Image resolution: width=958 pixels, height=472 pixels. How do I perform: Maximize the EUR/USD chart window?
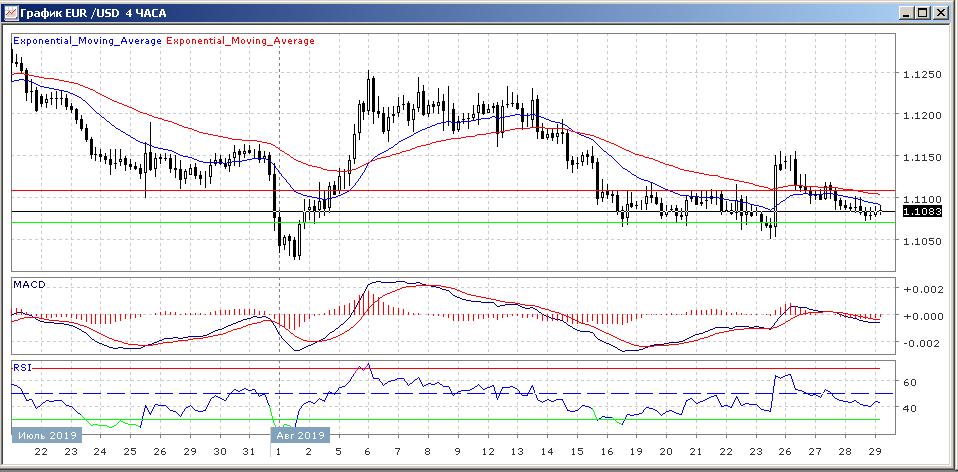[x=924, y=13]
